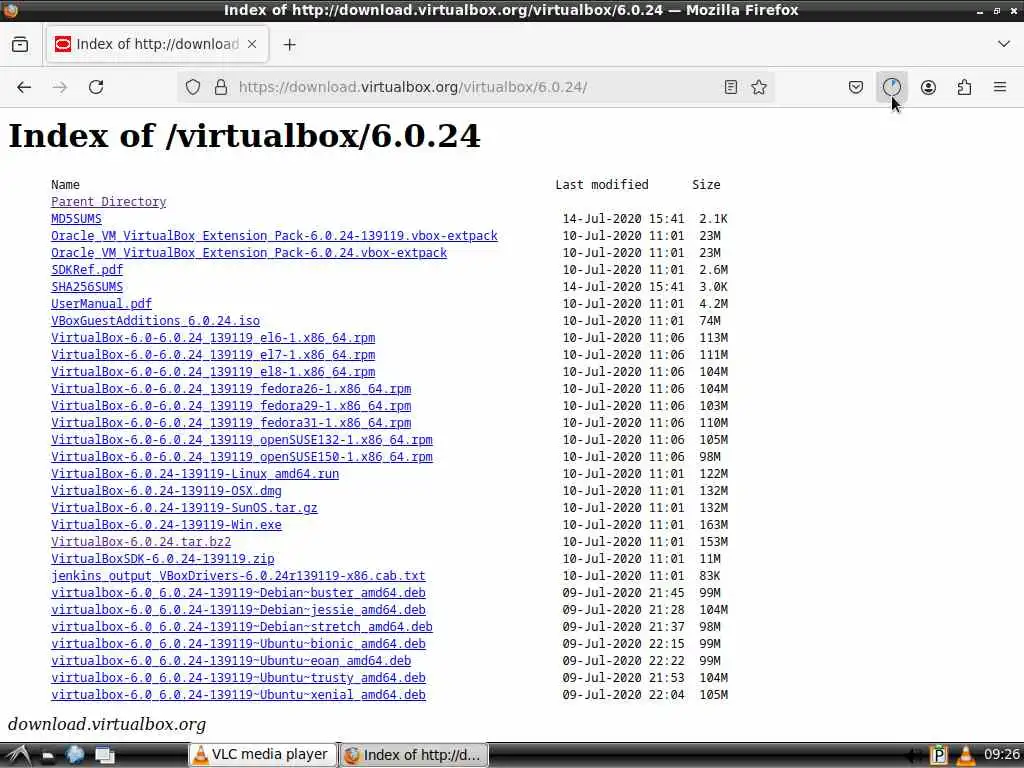Switch to VLC media player taskbar window
This screenshot has width=1024, height=768.
point(263,755)
